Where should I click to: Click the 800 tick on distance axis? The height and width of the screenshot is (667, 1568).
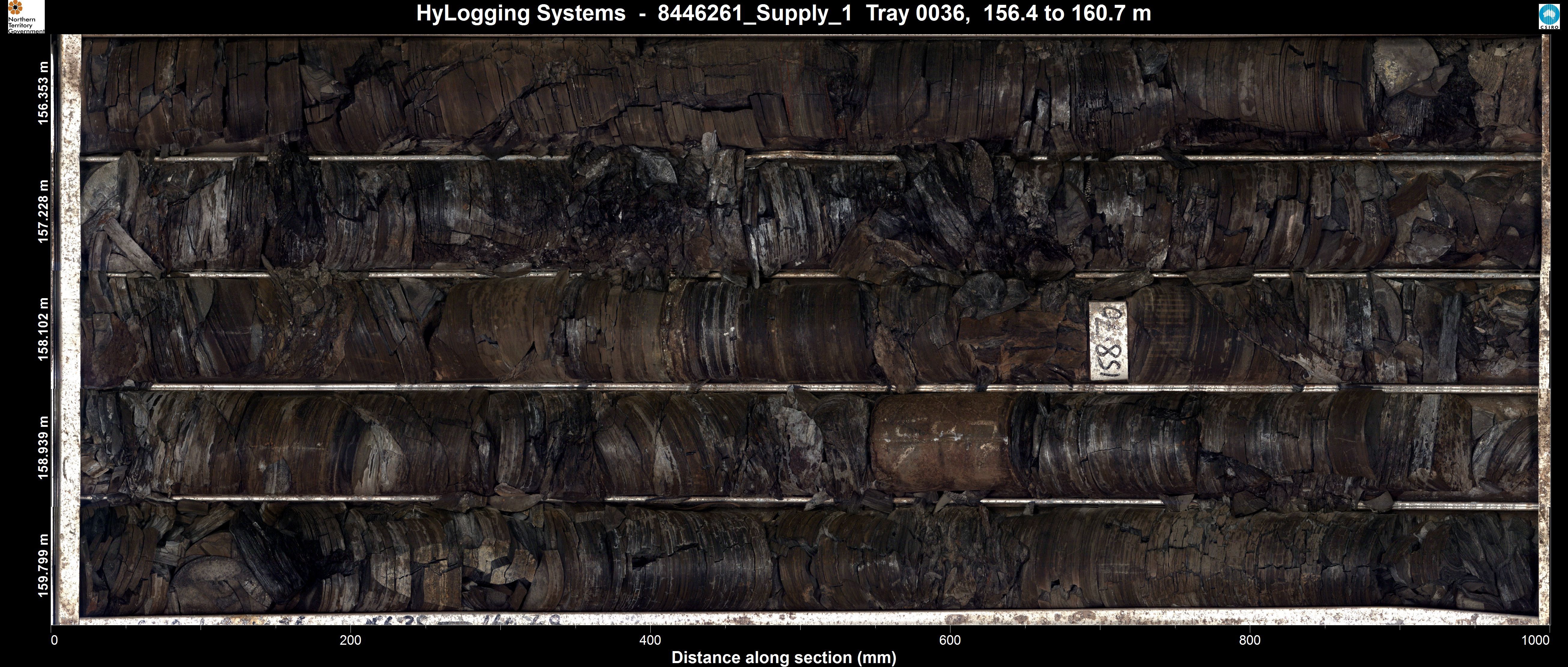pyautogui.click(x=1250, y=640)
